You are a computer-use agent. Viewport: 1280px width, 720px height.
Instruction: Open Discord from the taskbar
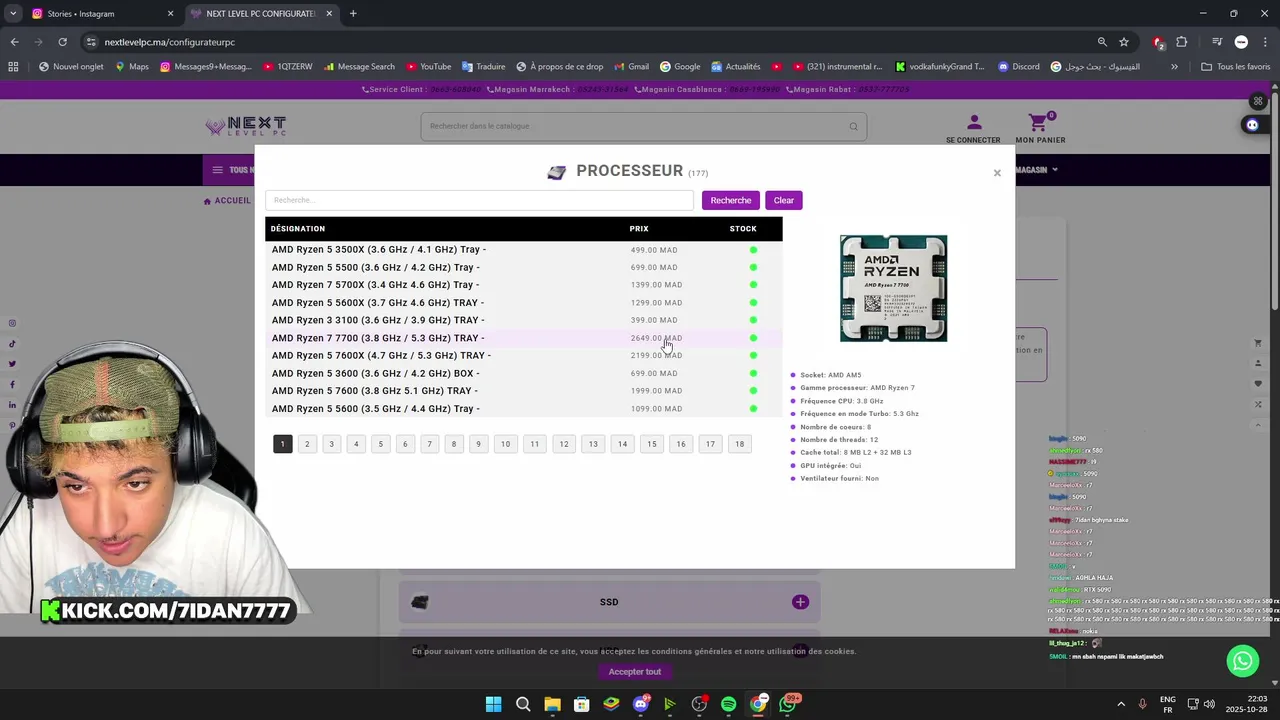click(641, 704)
